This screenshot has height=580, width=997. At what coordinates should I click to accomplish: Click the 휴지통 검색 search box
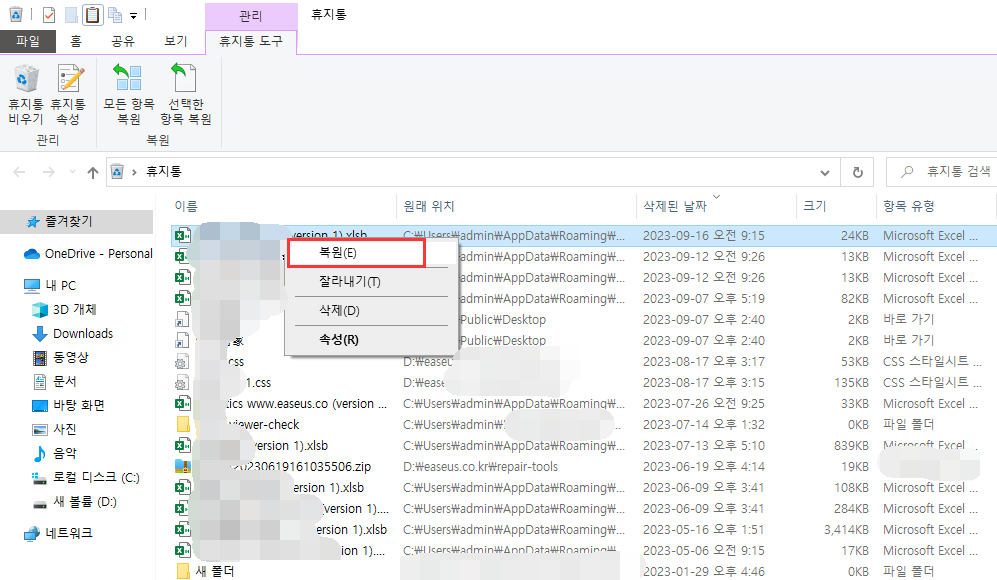point(945,170)
